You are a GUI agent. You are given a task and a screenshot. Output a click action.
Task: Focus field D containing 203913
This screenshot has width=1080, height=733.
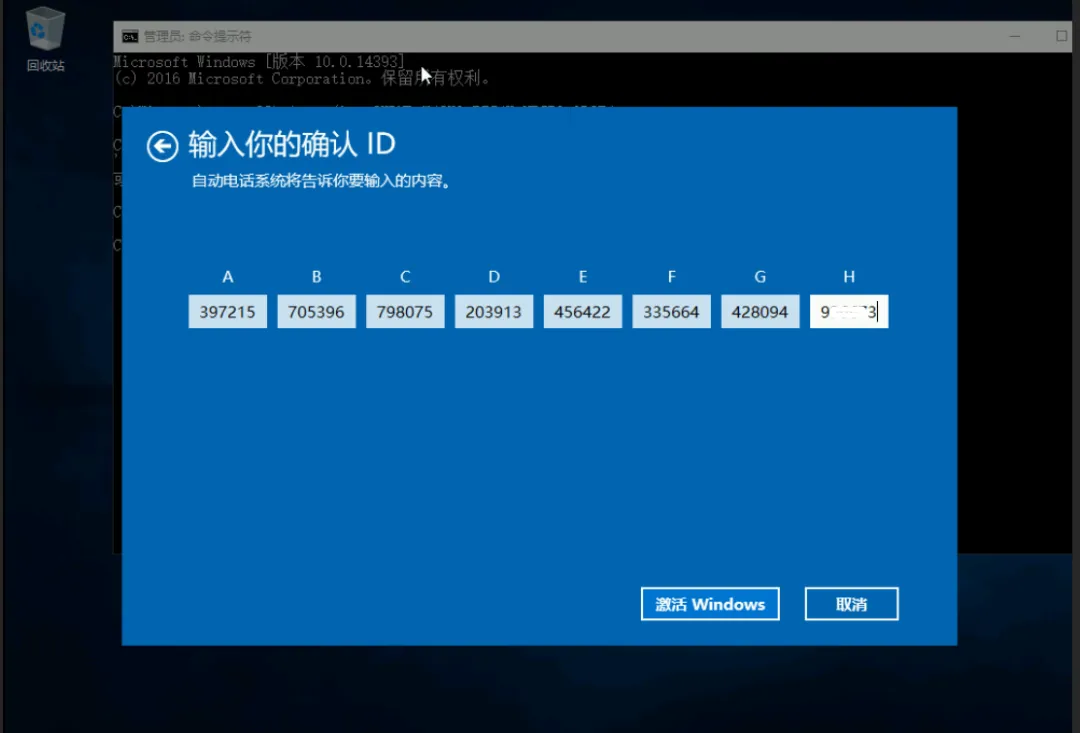494,312
